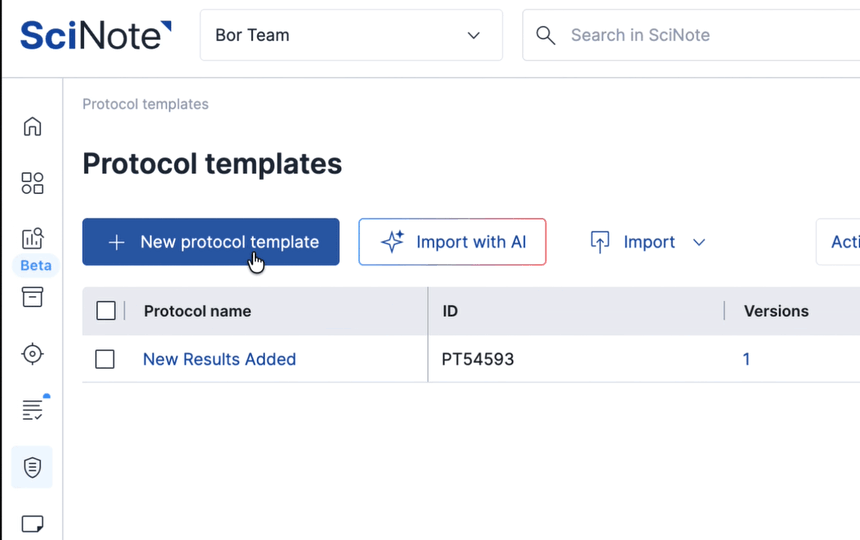Viewport: 860px width, 540px height.
Task: Click the Protocol templates breadcrumb
Action: click(x=145, y=104)
